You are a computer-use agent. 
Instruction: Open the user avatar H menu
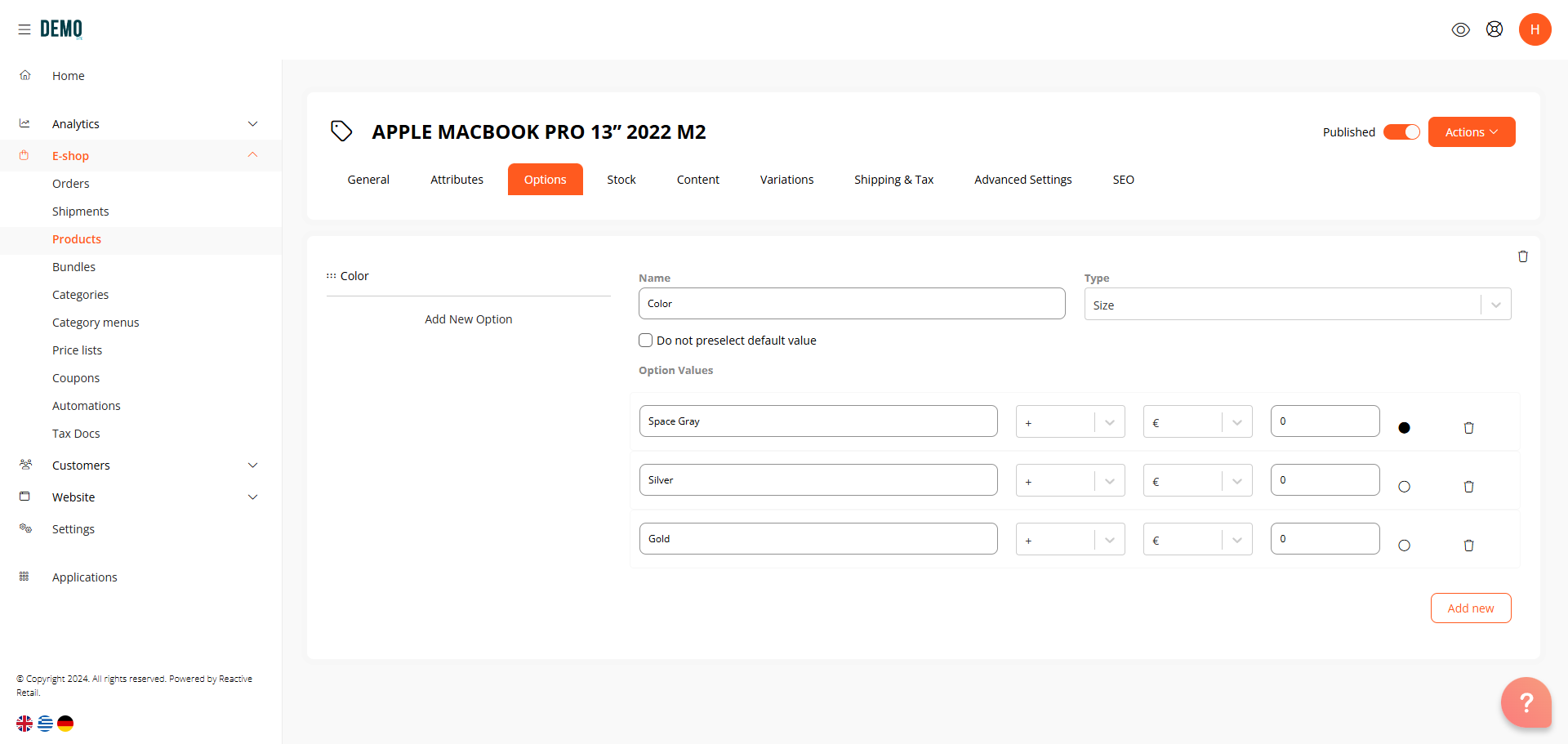1535,29
